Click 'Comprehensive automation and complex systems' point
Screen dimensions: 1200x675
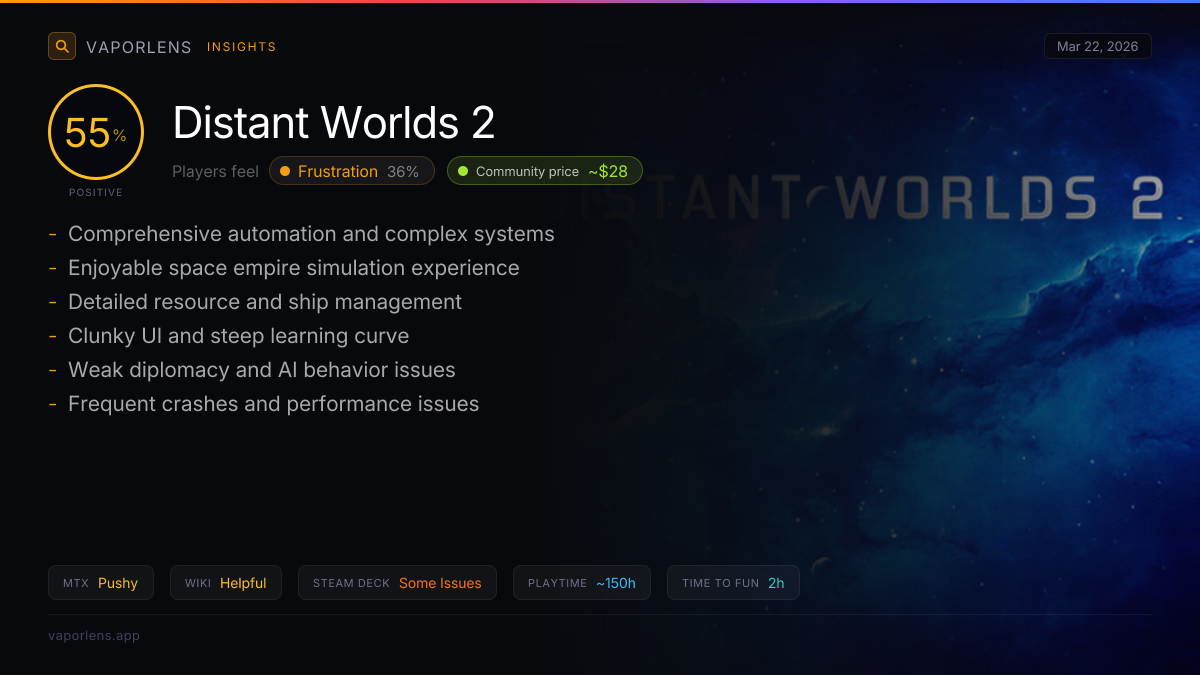tap(311, 234)
